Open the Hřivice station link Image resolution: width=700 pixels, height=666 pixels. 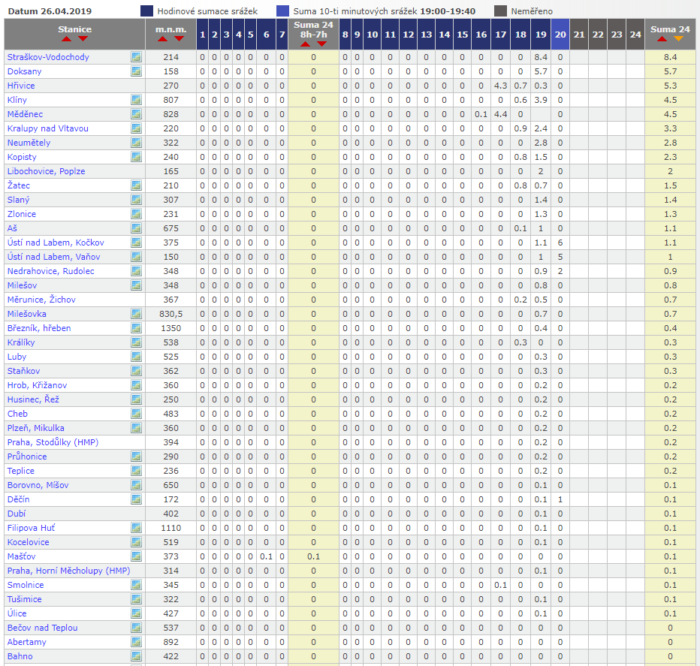[x=21, y=86]
